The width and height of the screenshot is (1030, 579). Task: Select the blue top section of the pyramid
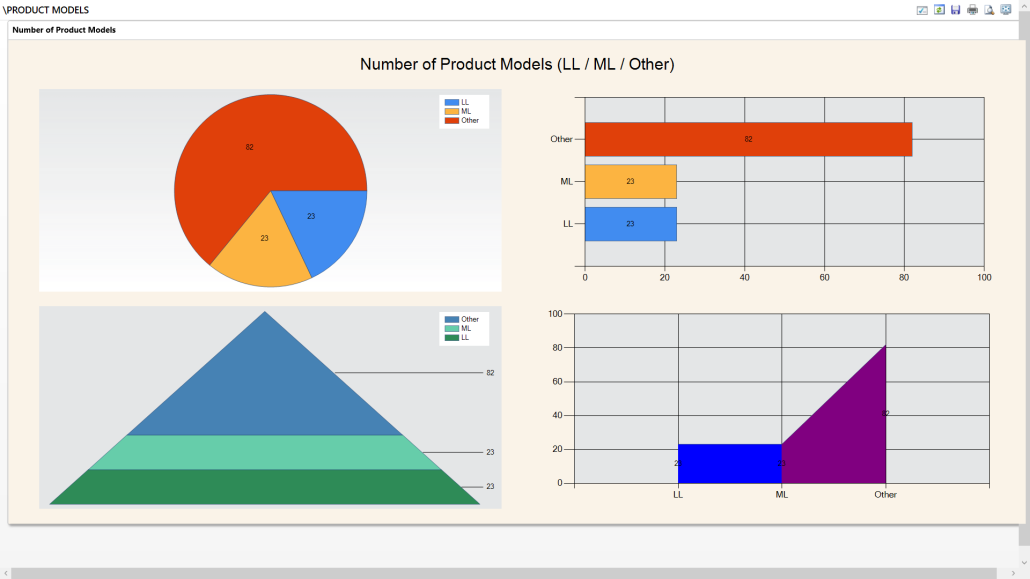(265, 390)
